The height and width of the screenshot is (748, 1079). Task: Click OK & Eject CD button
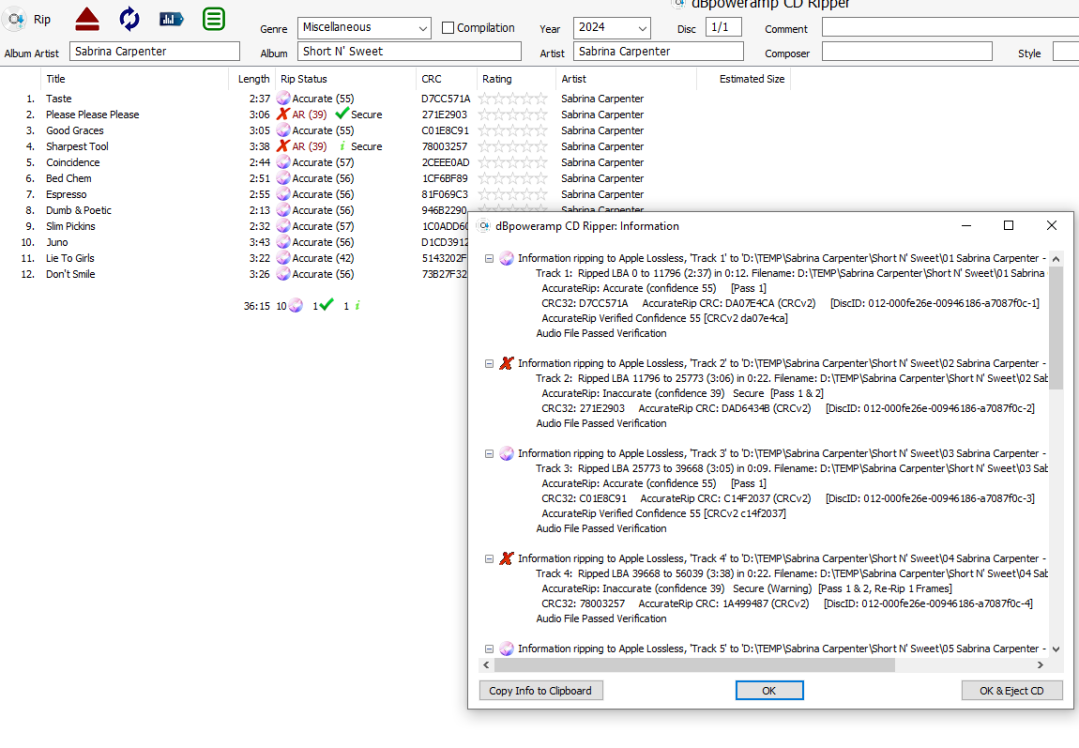click(x=1012, y=690)
